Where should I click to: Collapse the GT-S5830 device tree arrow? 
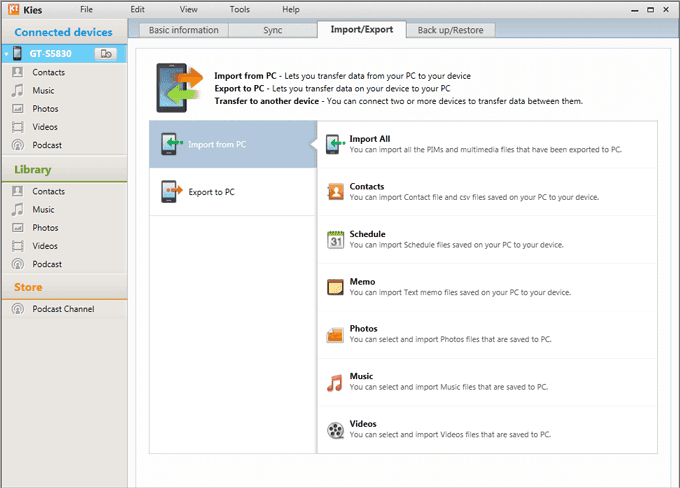(7, 54)
